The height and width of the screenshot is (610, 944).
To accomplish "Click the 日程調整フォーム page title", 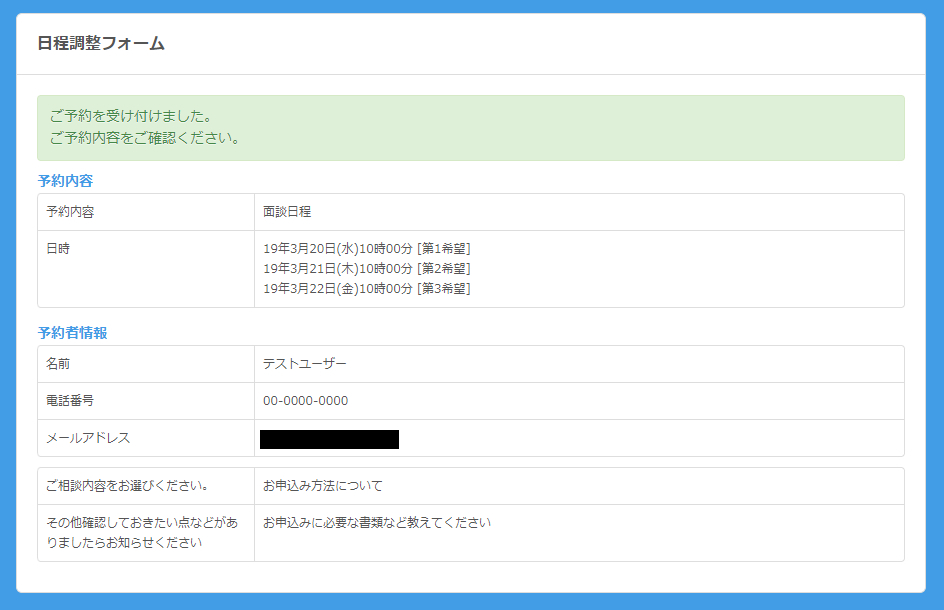I will [x=101, y=43].
